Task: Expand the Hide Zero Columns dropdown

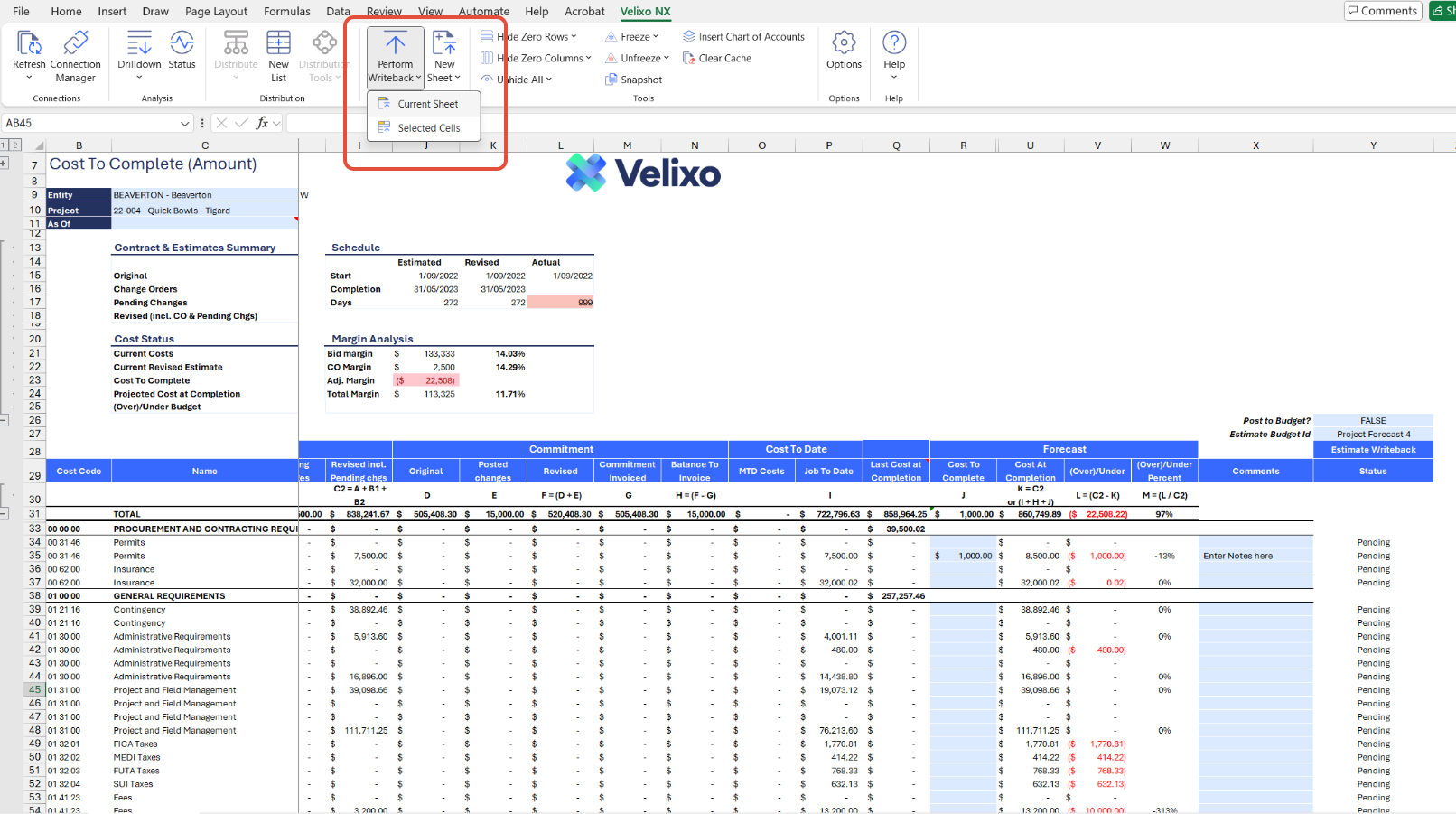Action: [588, 58]
